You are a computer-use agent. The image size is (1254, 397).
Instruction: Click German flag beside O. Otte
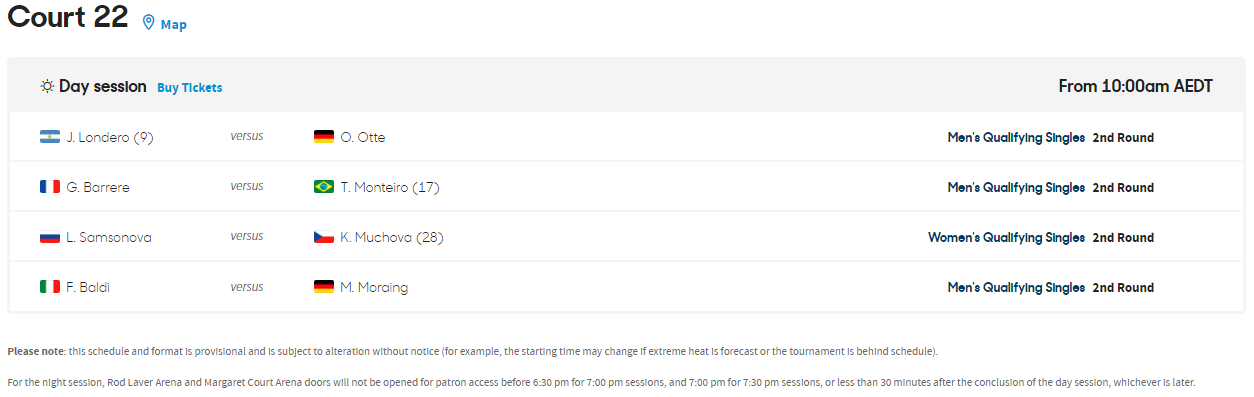(324, 137)
